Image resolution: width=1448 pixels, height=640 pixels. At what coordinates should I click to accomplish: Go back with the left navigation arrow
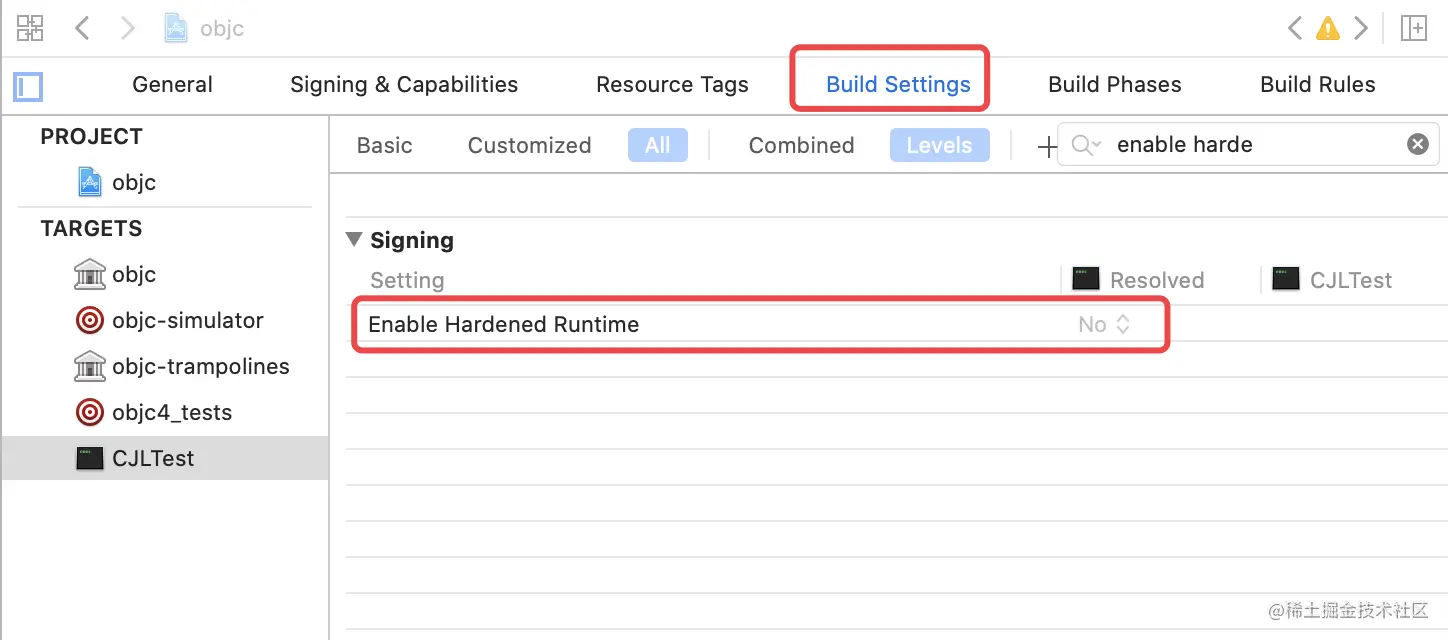[x=83, y=28]
